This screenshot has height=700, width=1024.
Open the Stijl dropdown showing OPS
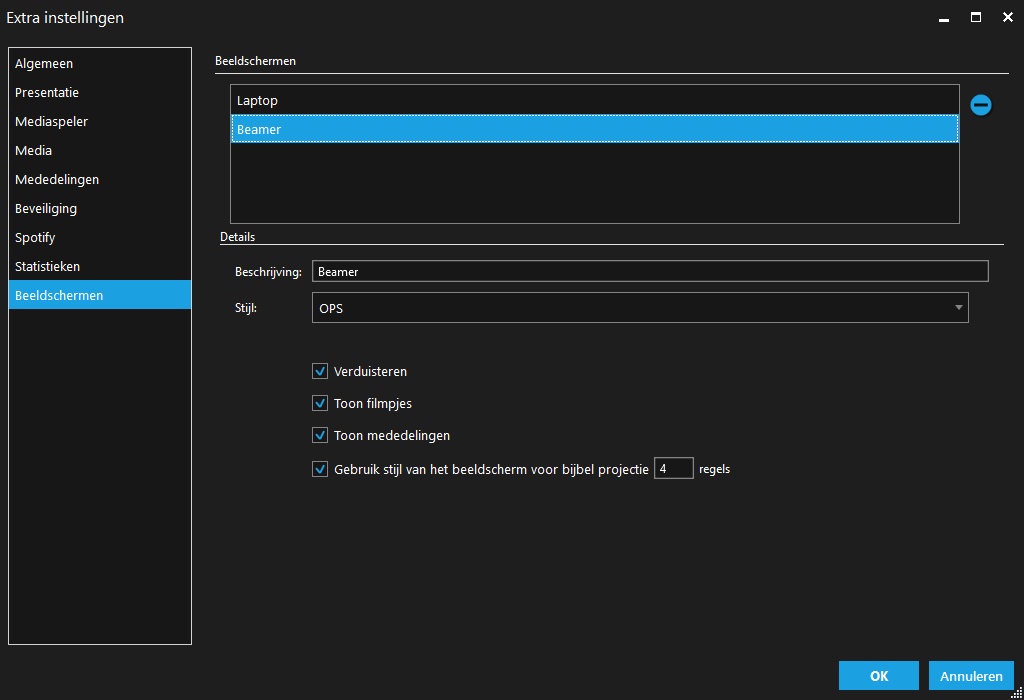[x=640, y=308]
